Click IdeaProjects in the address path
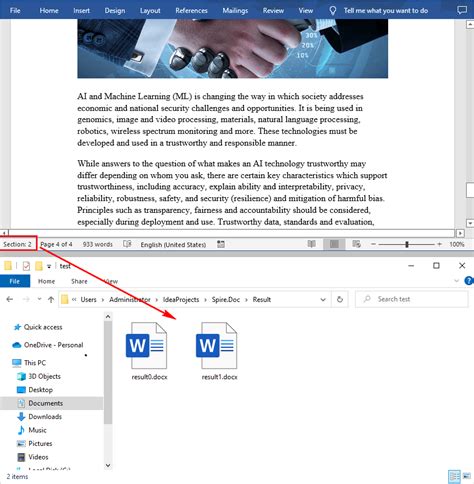 [x=181, y=299]
